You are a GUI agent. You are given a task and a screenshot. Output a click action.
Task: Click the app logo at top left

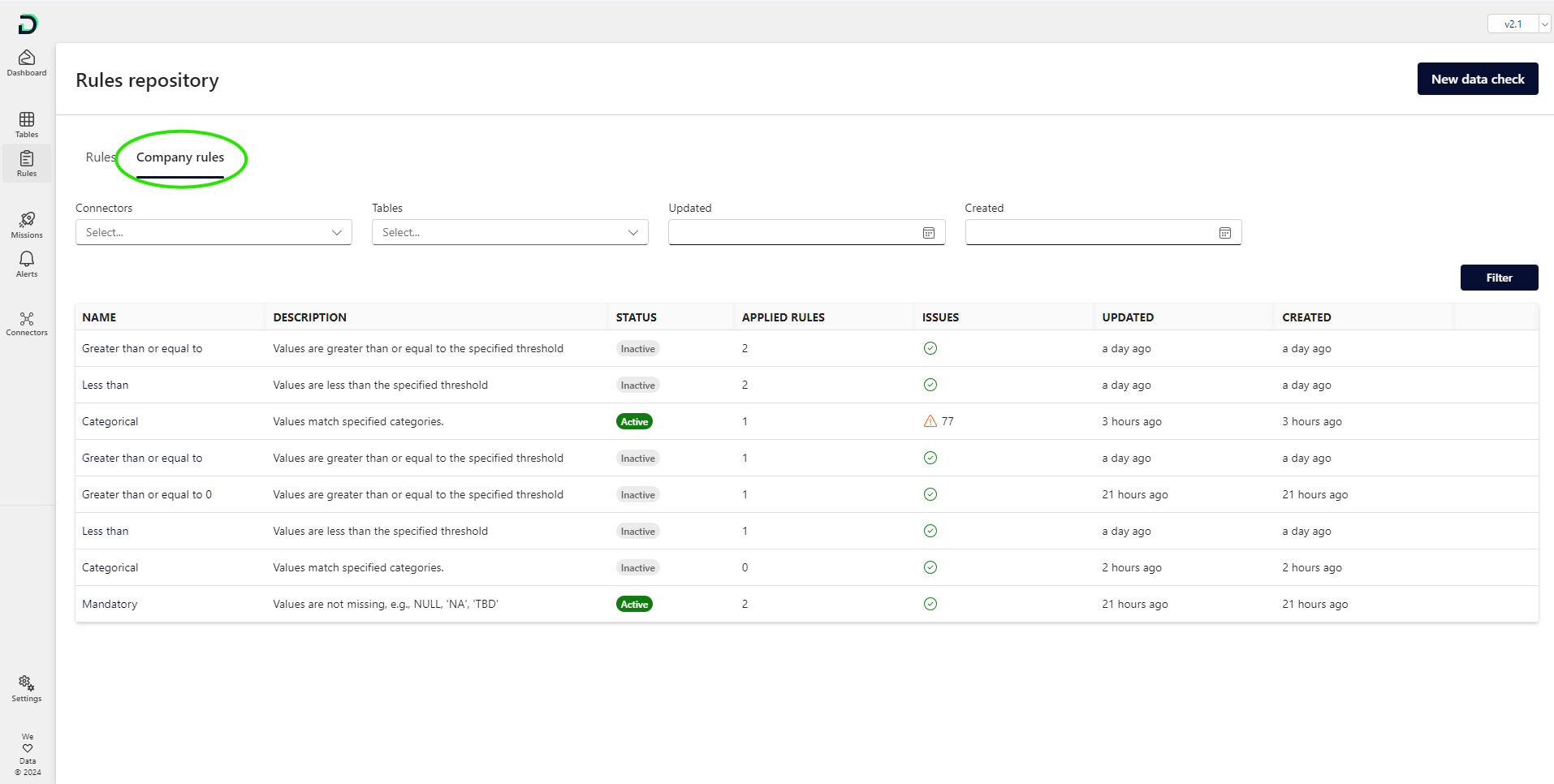coord(28,24)
